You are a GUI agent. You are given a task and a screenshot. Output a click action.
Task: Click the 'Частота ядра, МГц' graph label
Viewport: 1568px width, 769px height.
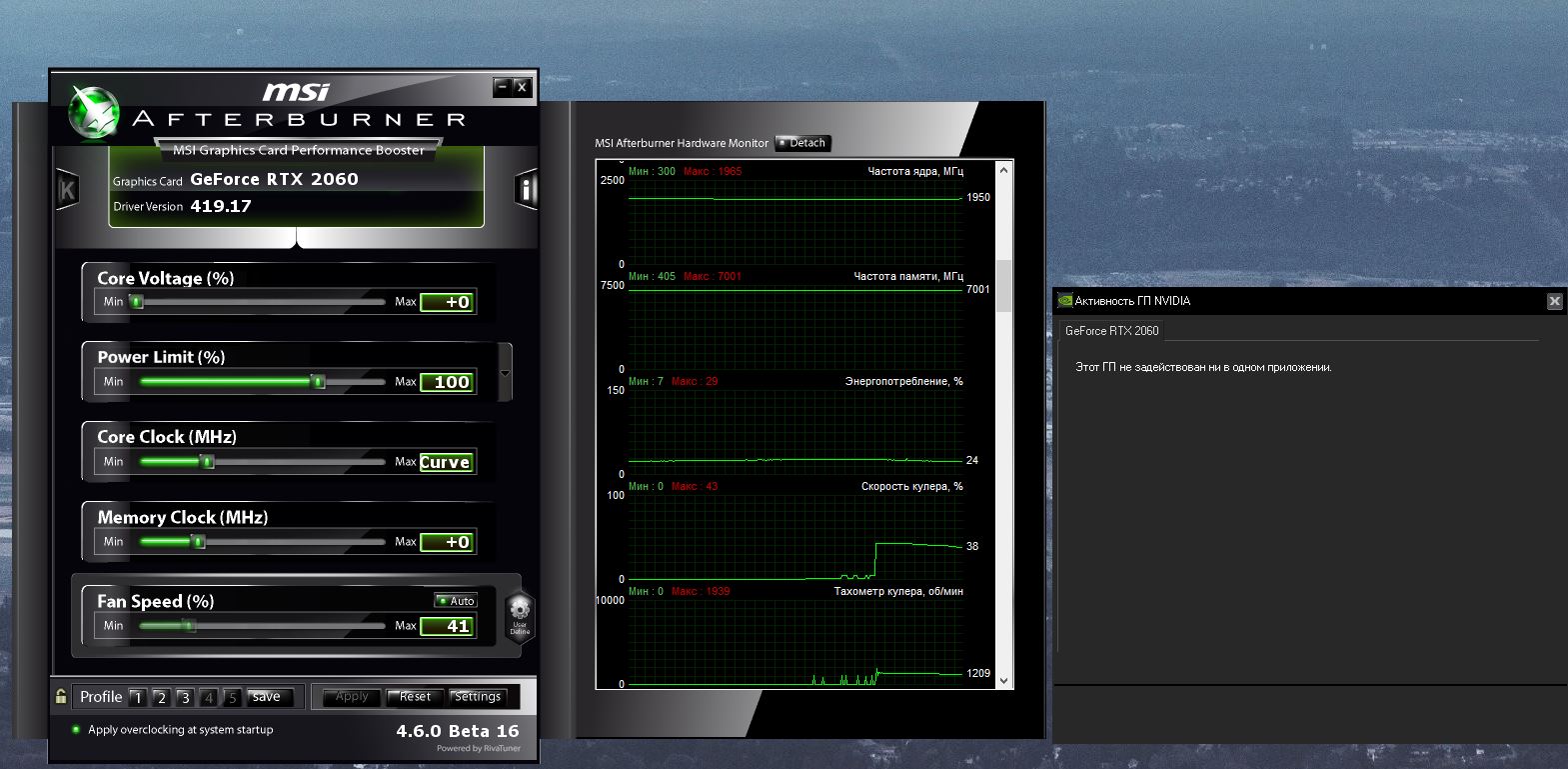point(915,172)
